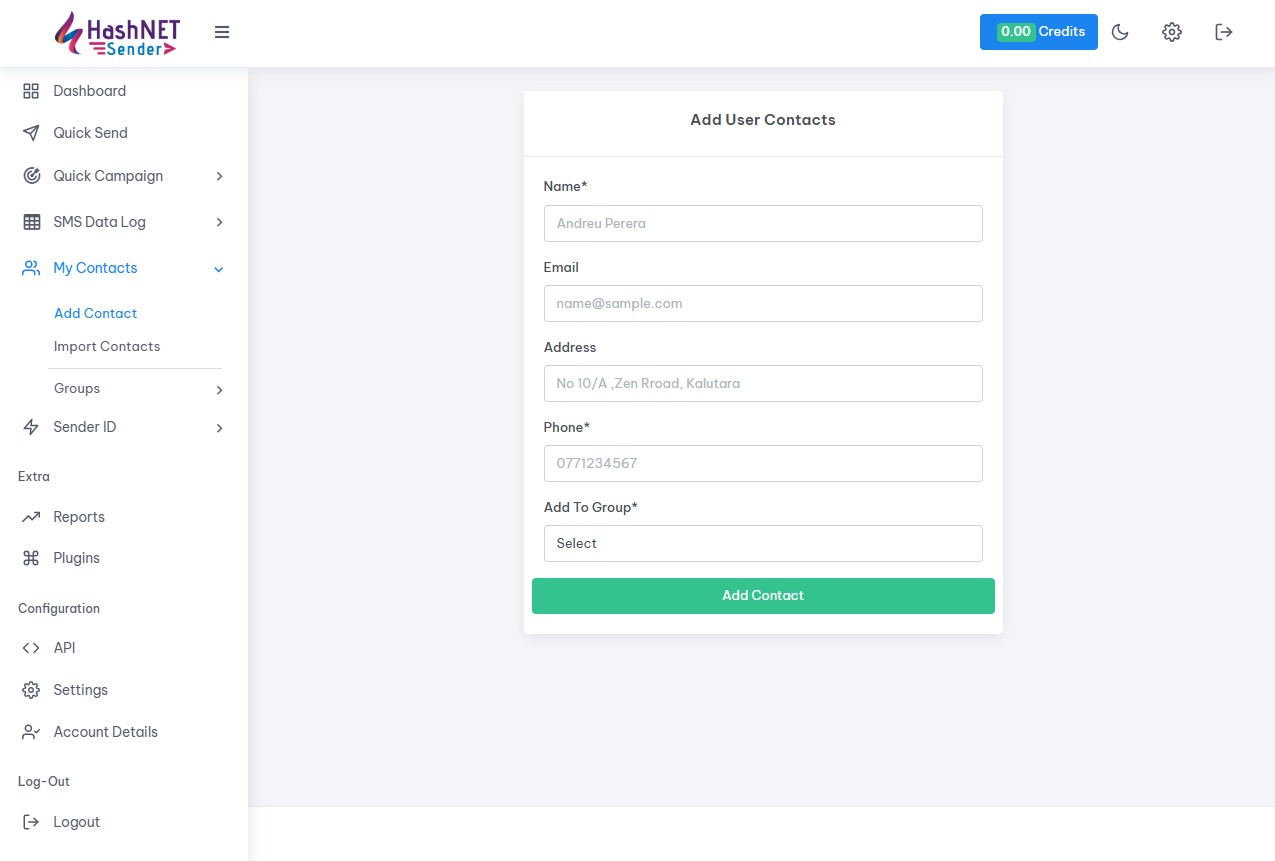Screen dimensions: 1275x861
Task: Click the Phone number input field
Action: (762, 463)
